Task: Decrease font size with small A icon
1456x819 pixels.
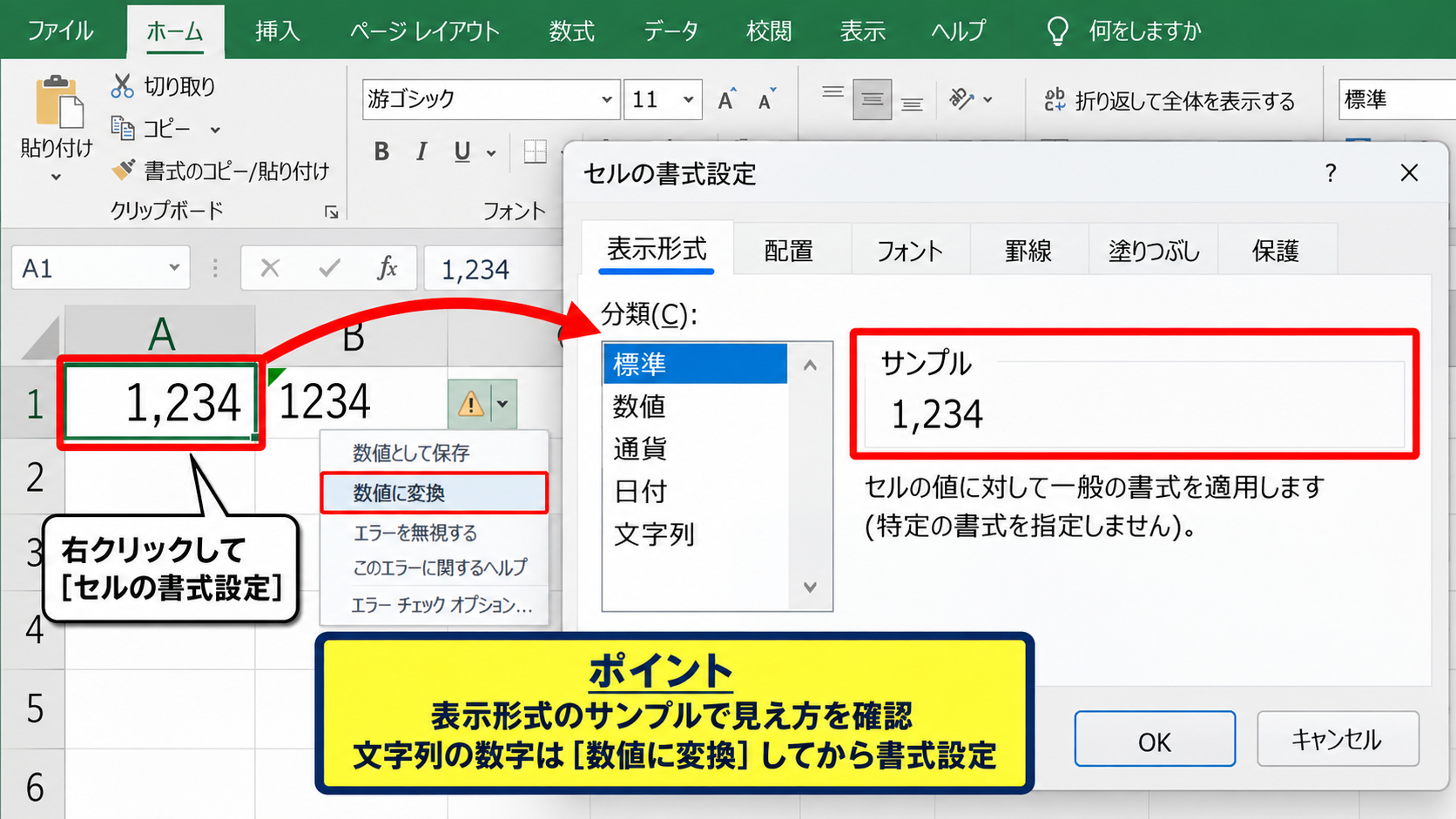Action: 766,100
